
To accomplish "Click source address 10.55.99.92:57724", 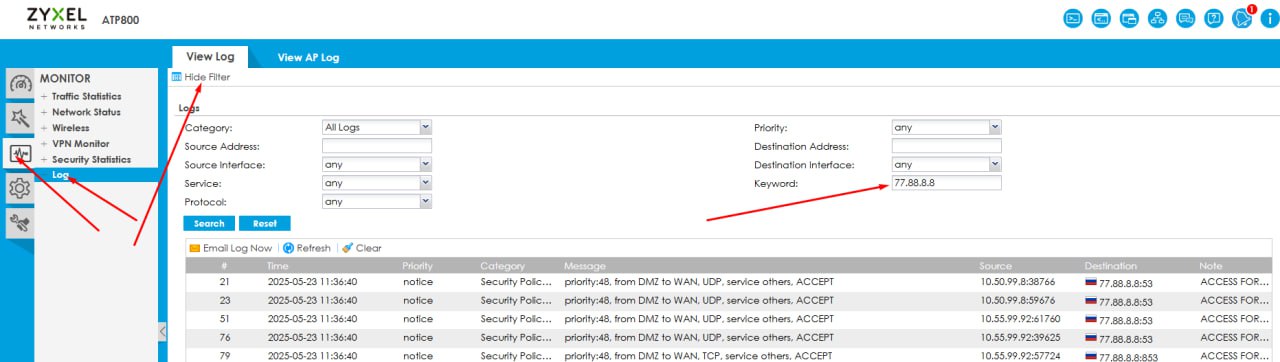I will pos(1021,355).
